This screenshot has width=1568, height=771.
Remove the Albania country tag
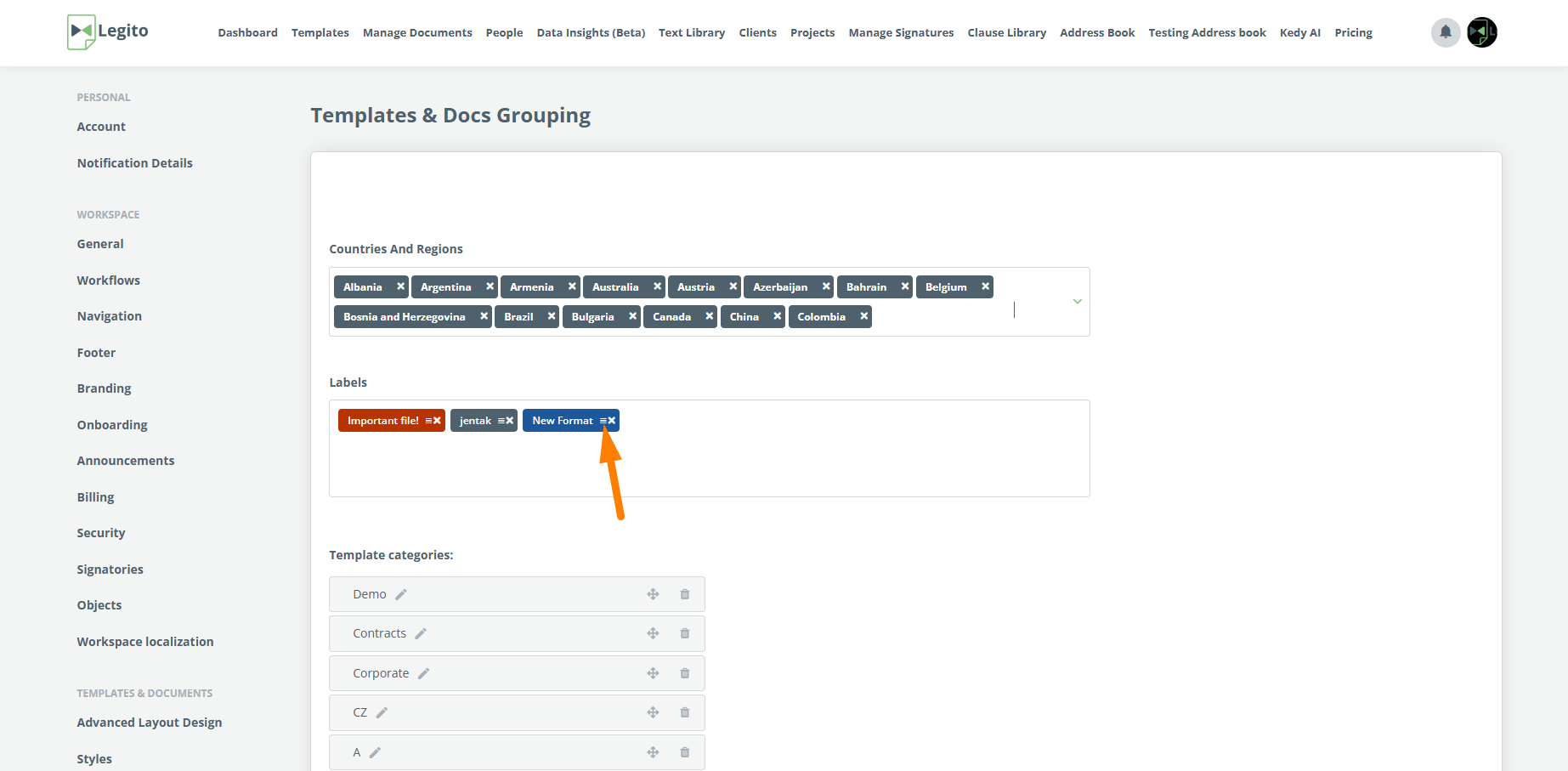coord(400,286)
